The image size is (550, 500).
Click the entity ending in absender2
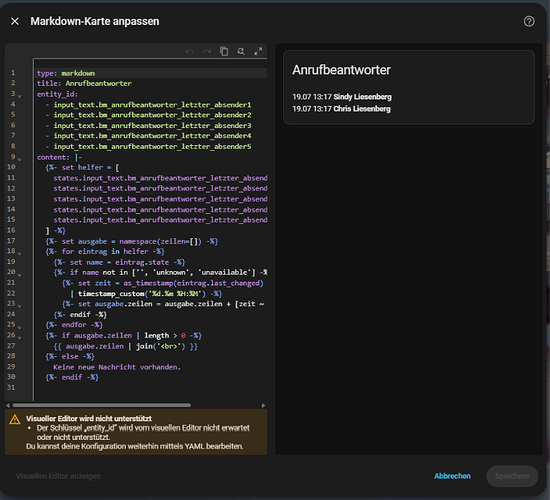coord(152,115)
